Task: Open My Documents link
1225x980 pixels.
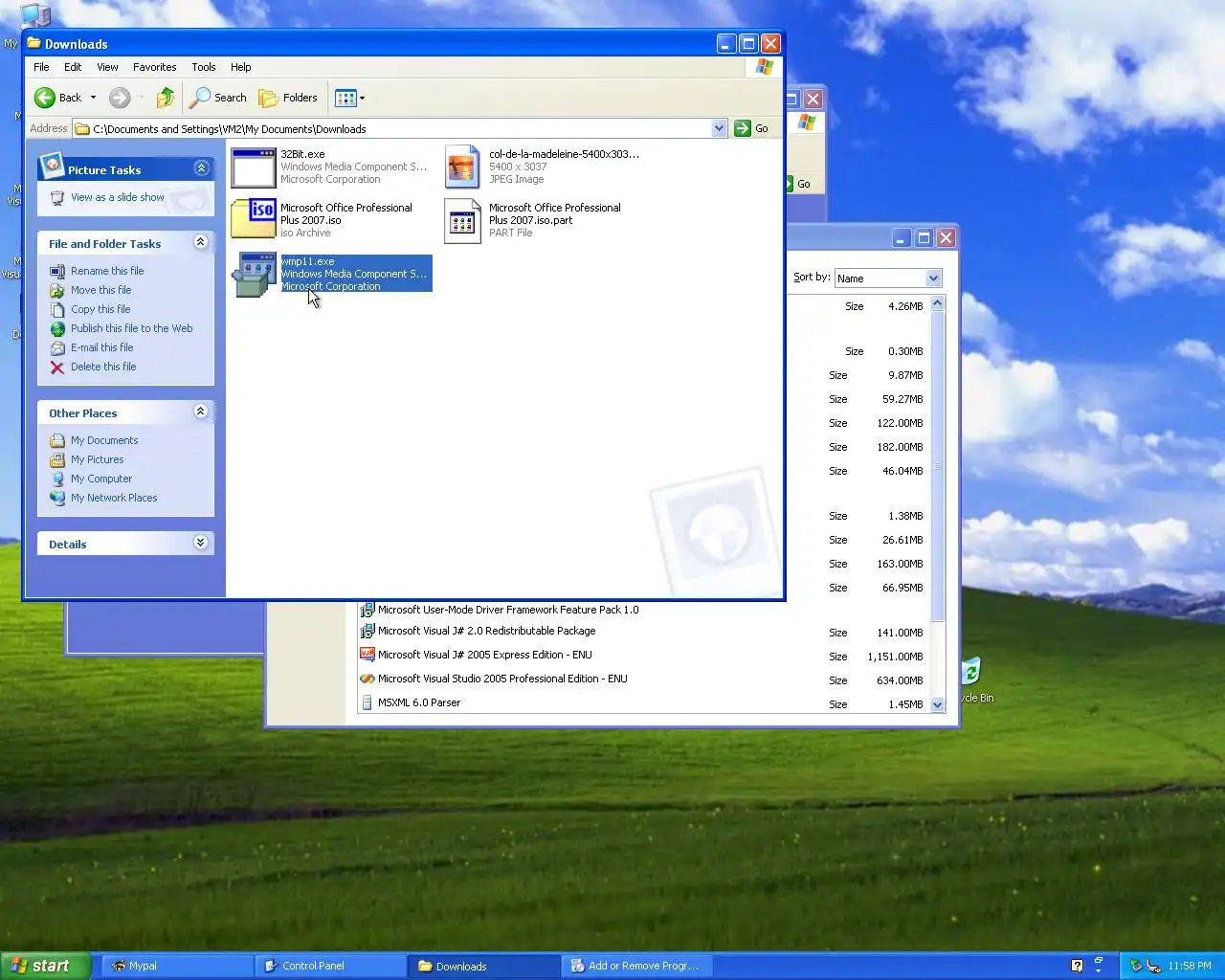Action: [104, 440]
